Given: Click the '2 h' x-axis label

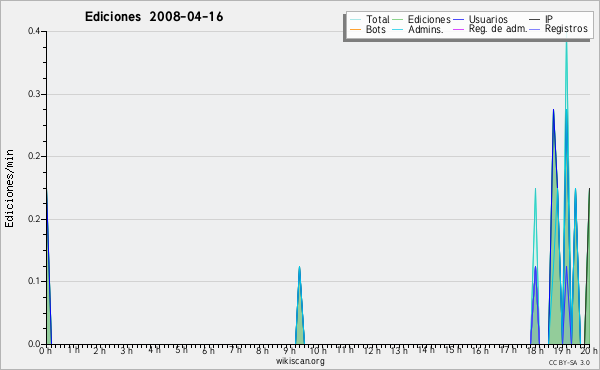Looking at the screenshot, I should tap(99, 351).
